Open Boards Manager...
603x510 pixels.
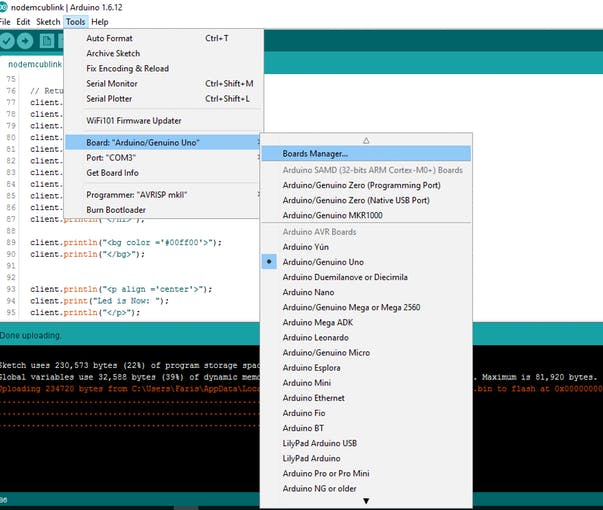pos(366,153)
